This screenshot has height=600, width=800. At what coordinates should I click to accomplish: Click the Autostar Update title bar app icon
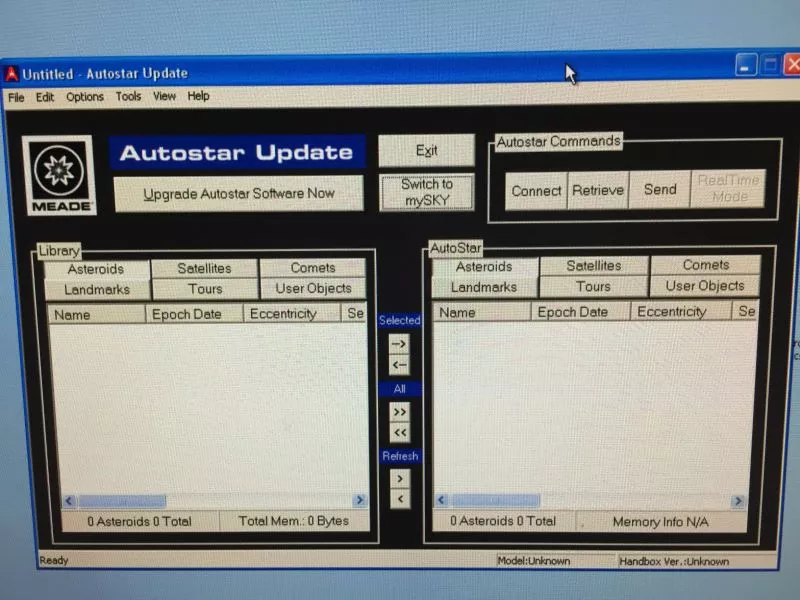(x=11, y=74)
